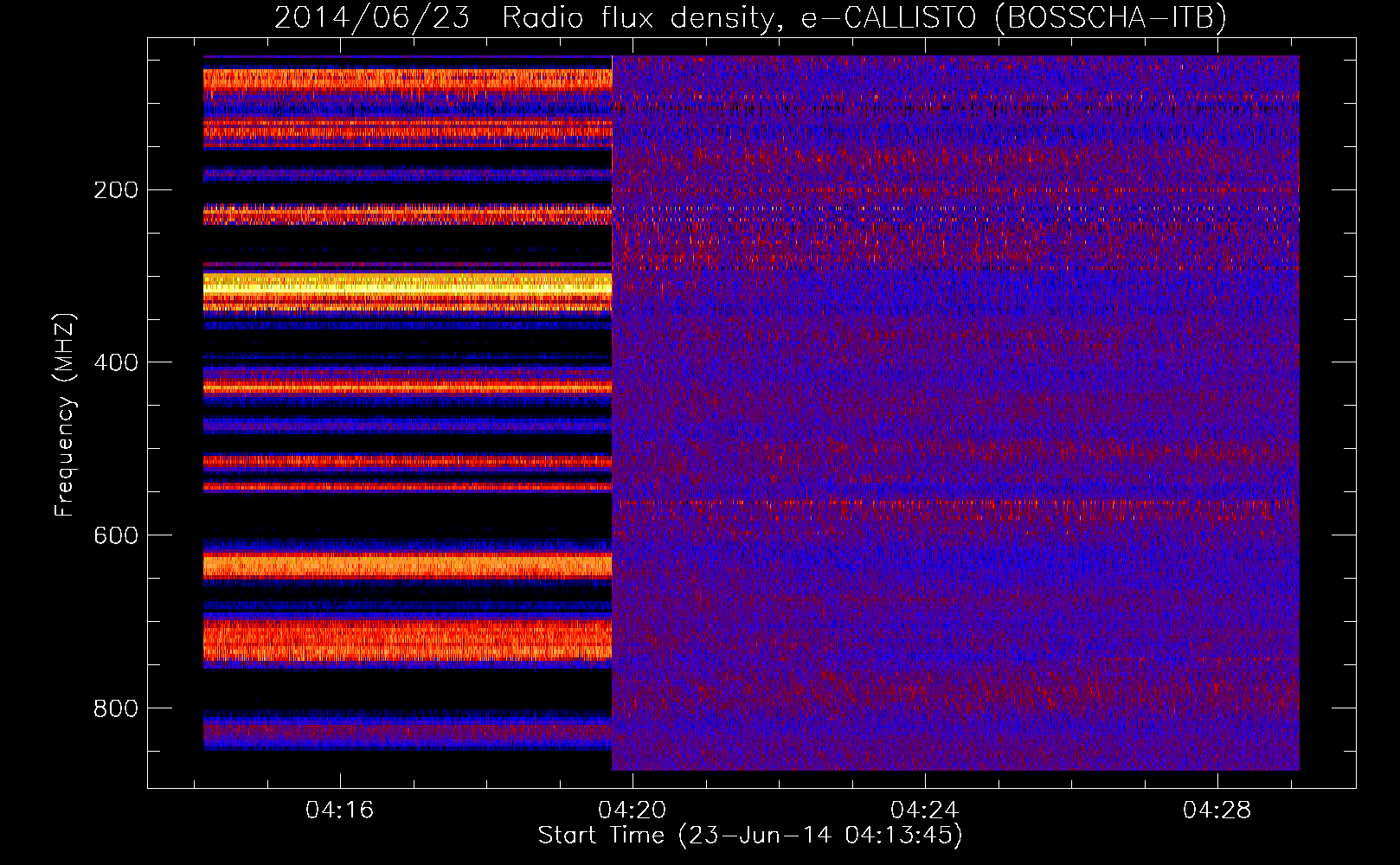Click the 200 frequency tick label
This screenshot has height=865, width=1400.
[116, 189]
